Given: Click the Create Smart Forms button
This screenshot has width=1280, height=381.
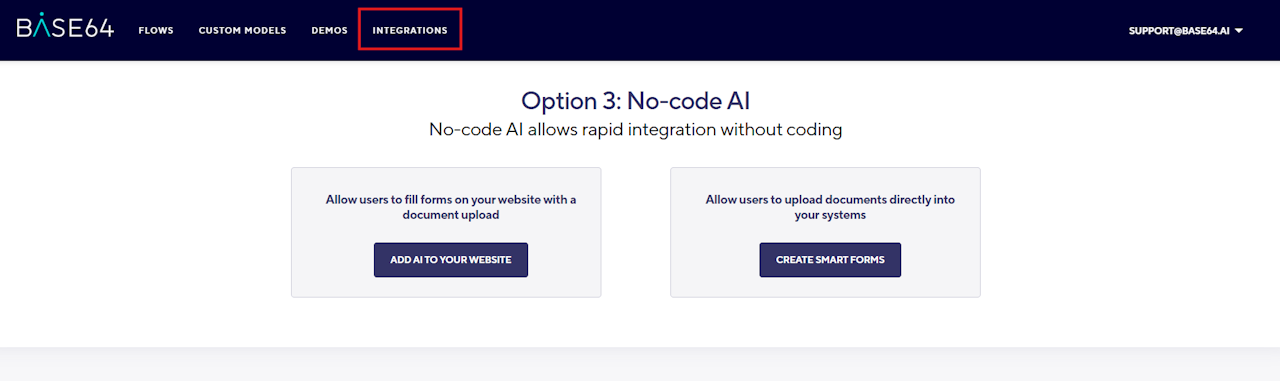Looking at the screenshot, I should [x=830, y=260].
